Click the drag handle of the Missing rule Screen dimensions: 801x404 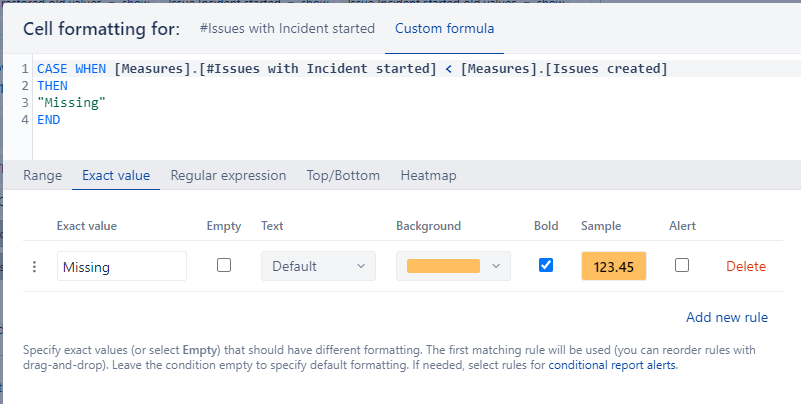pos(34,267)
